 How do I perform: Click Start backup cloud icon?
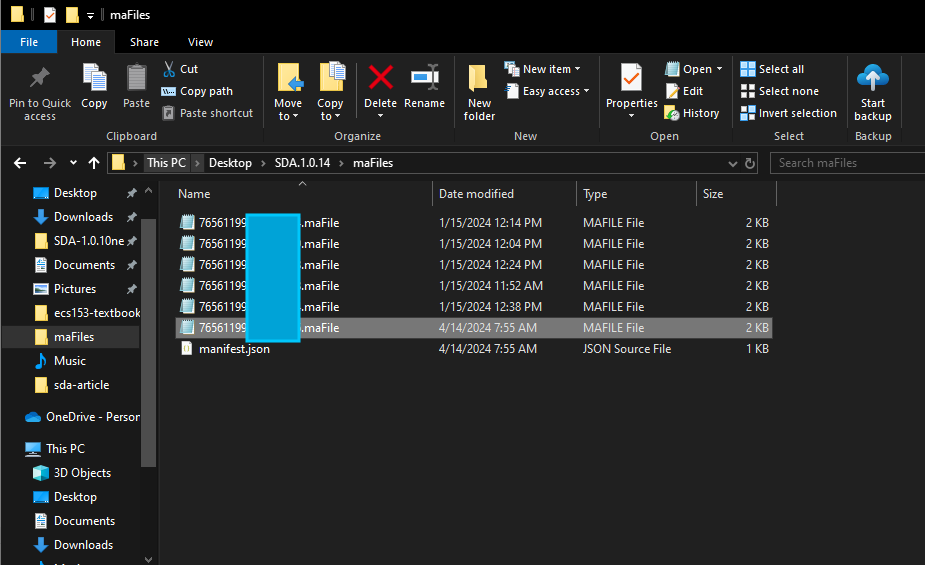(x=872, y=77)
